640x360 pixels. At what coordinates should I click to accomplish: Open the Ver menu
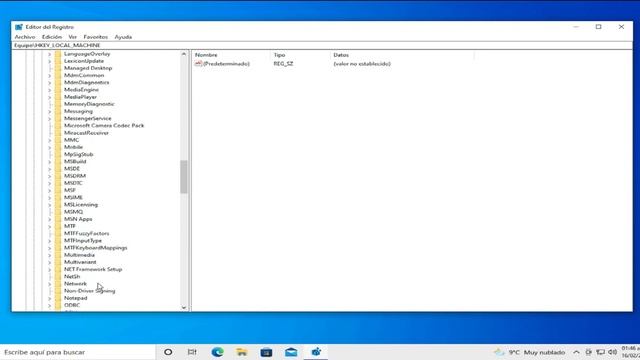pos(73,37)
